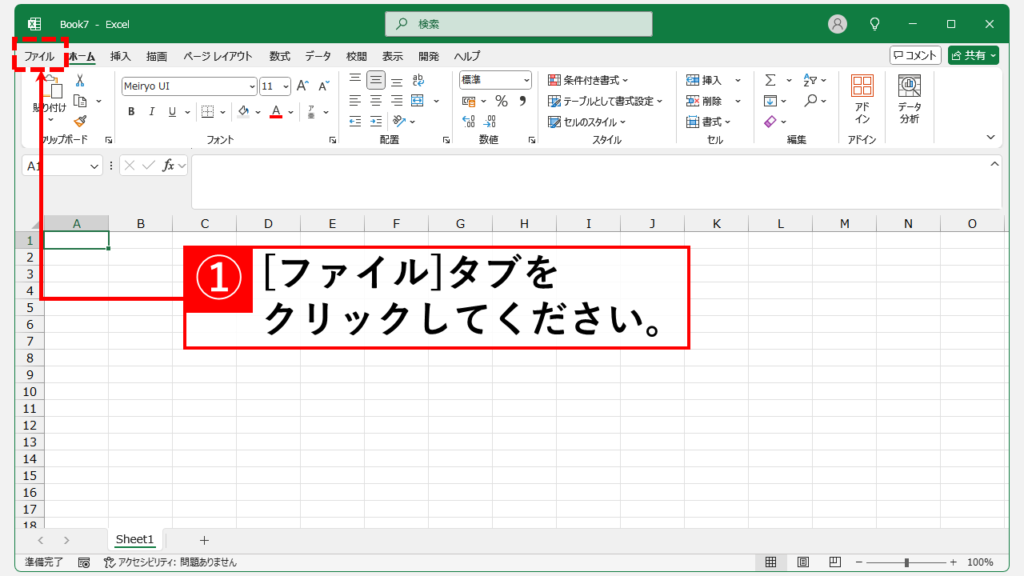The height and width of the screenshot is (576, 1024).
Task: Click the 共有 share button
Action: pos(973,56)
